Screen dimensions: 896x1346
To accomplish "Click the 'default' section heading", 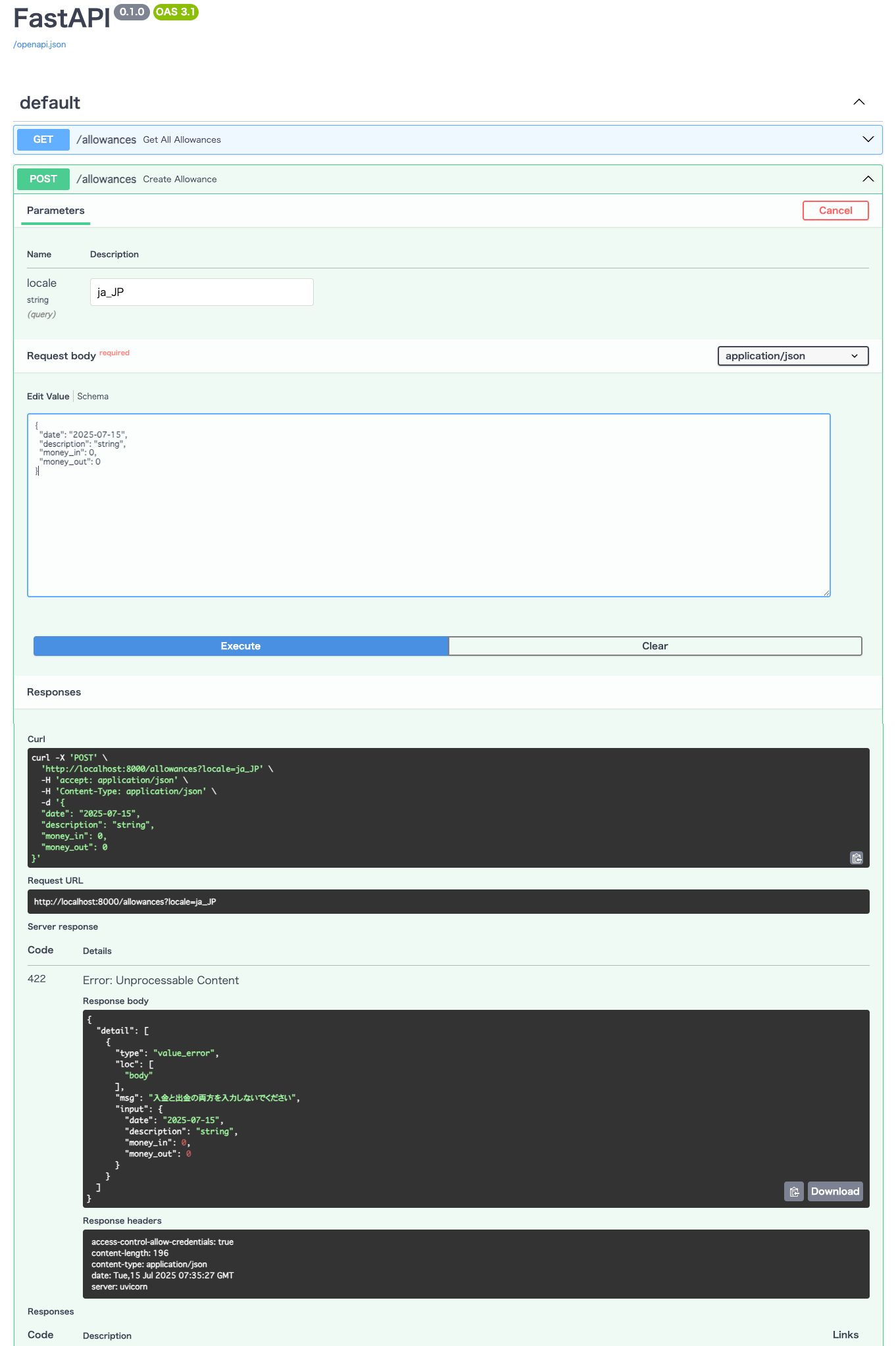I will point(50,103).
